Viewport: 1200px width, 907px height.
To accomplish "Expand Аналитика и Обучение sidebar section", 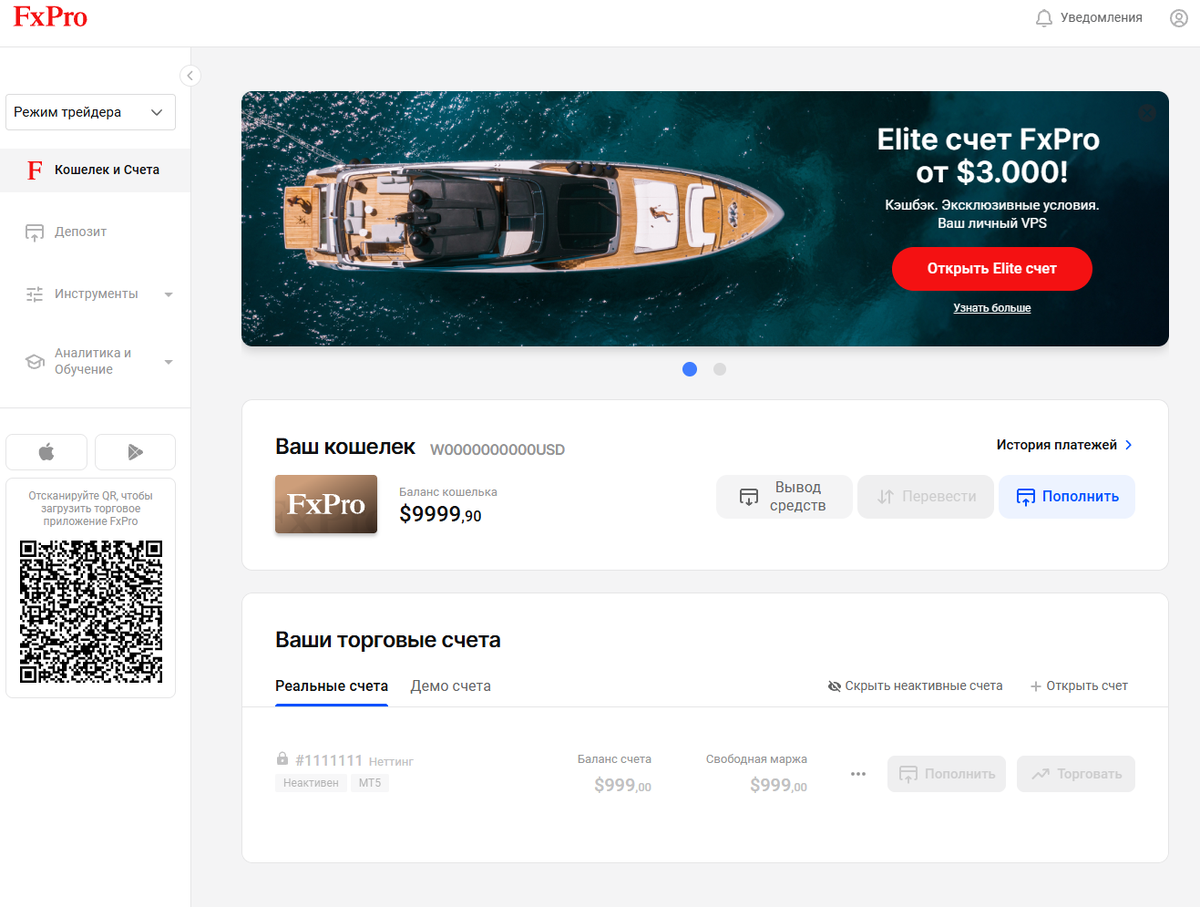I will tap(99, 361).
